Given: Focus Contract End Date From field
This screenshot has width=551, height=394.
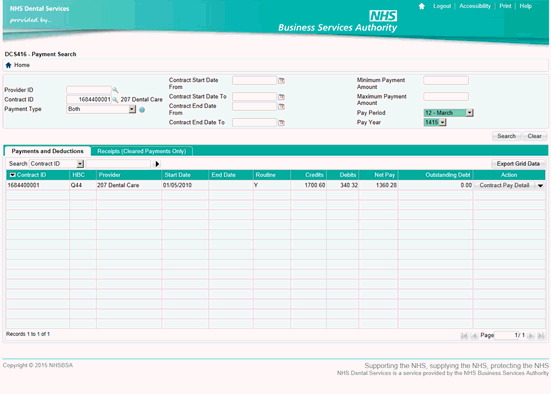Looking at the screenshot, I should click(254, 106).
